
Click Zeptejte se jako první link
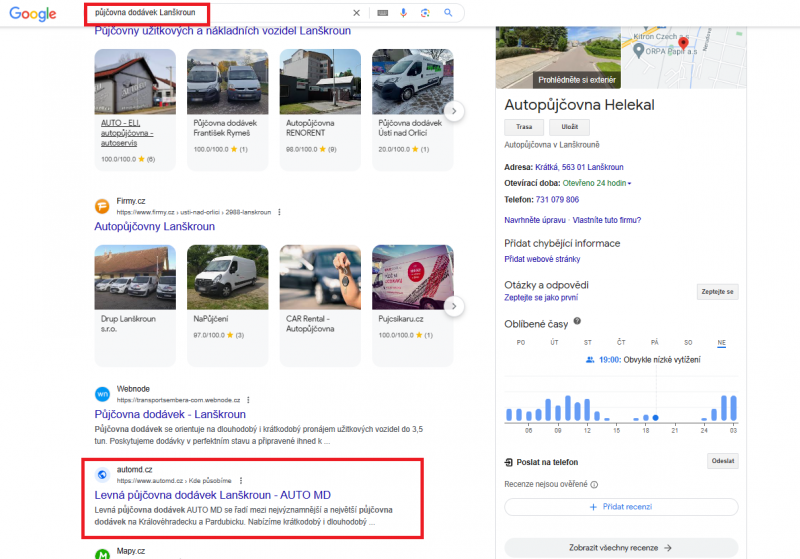tap(541, 297)
